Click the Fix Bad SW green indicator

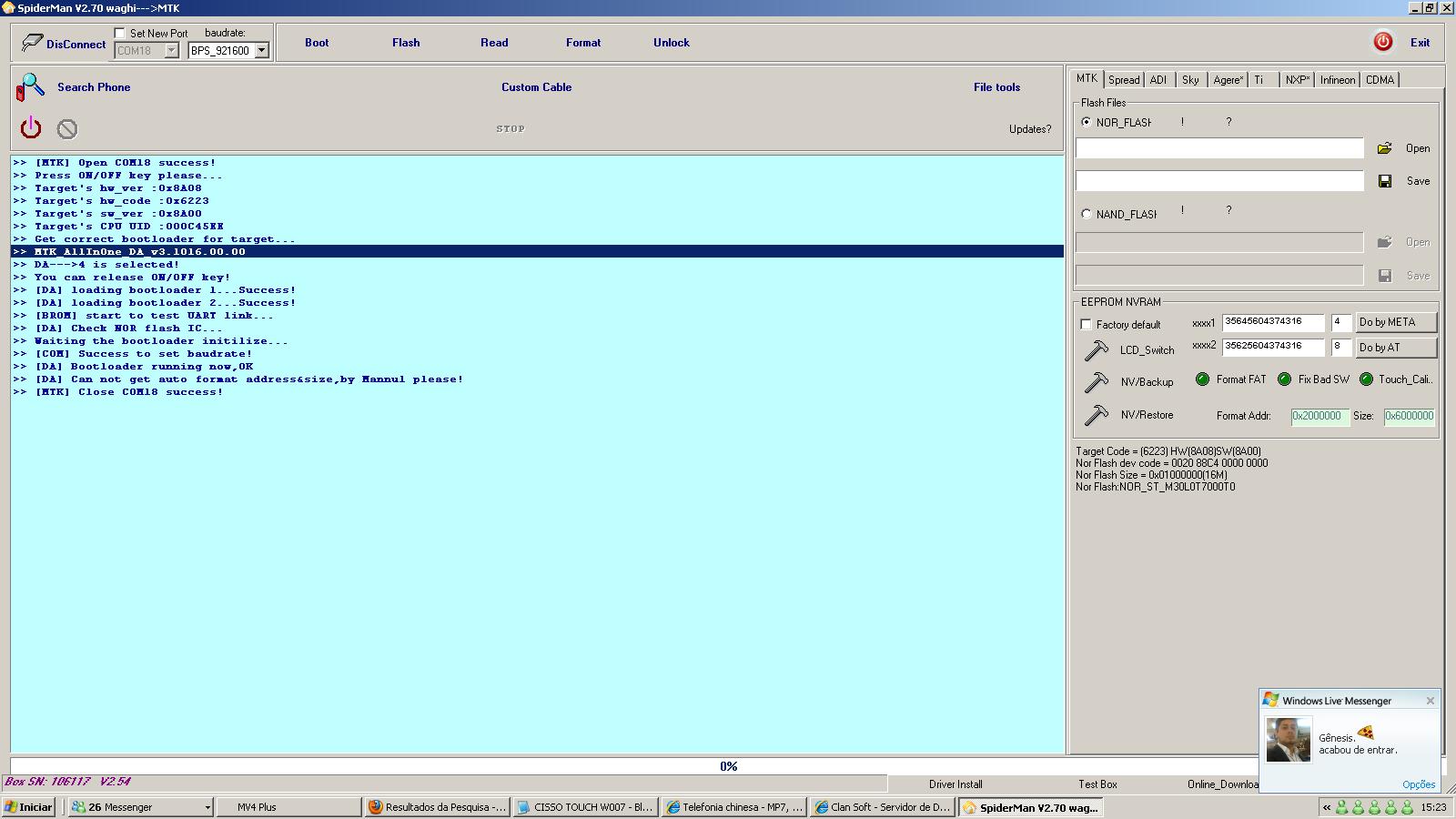[1284, 379]
